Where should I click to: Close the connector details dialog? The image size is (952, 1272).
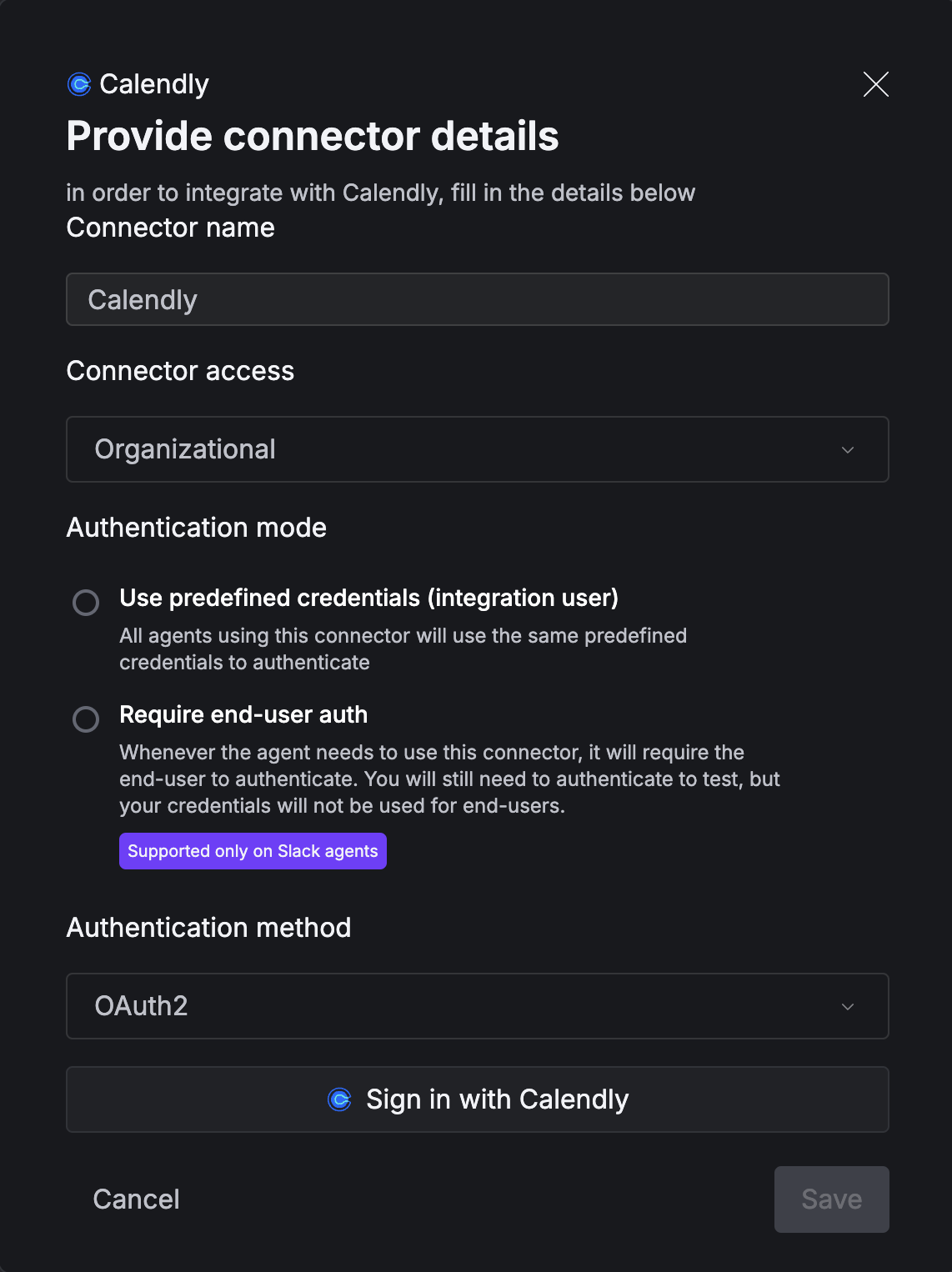pyautogui.click(x=875, y=84)
